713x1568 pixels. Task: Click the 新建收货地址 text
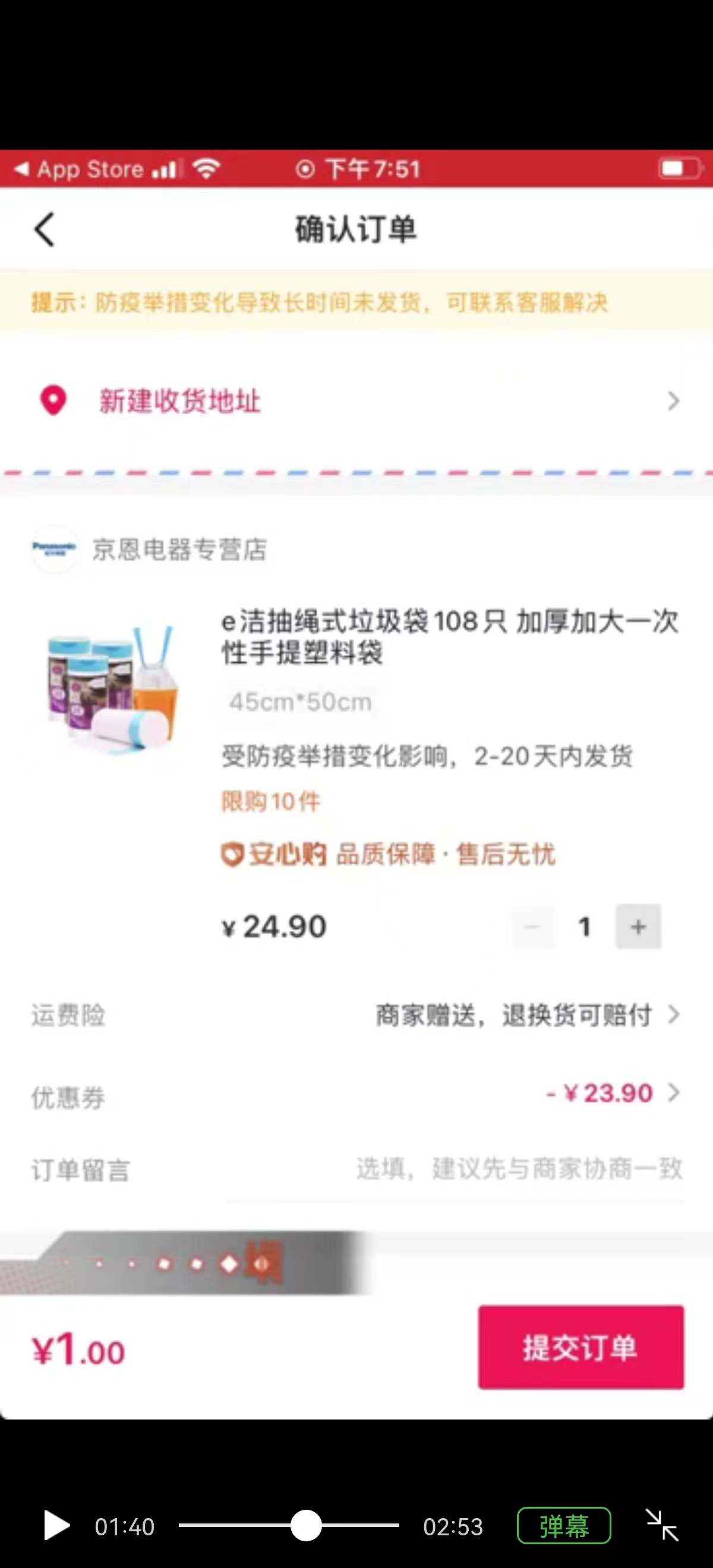pos(180,401)
